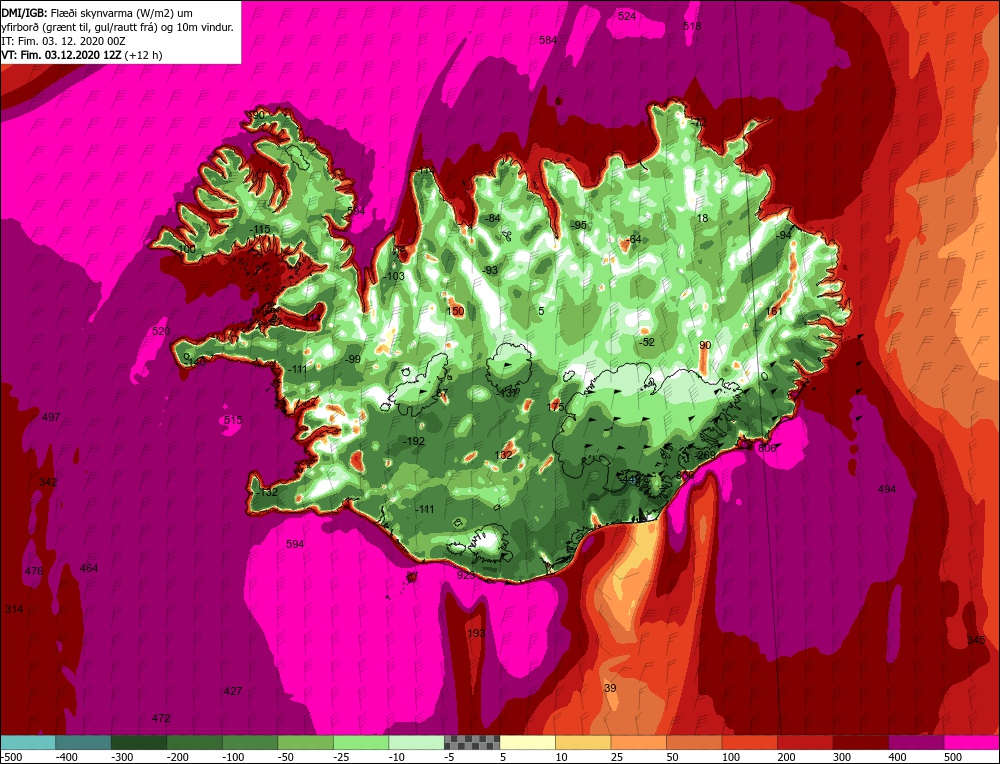Screen dimensions: 1000x764
Task: Click the value 132 in south Iceland
Action: point(504,455)
